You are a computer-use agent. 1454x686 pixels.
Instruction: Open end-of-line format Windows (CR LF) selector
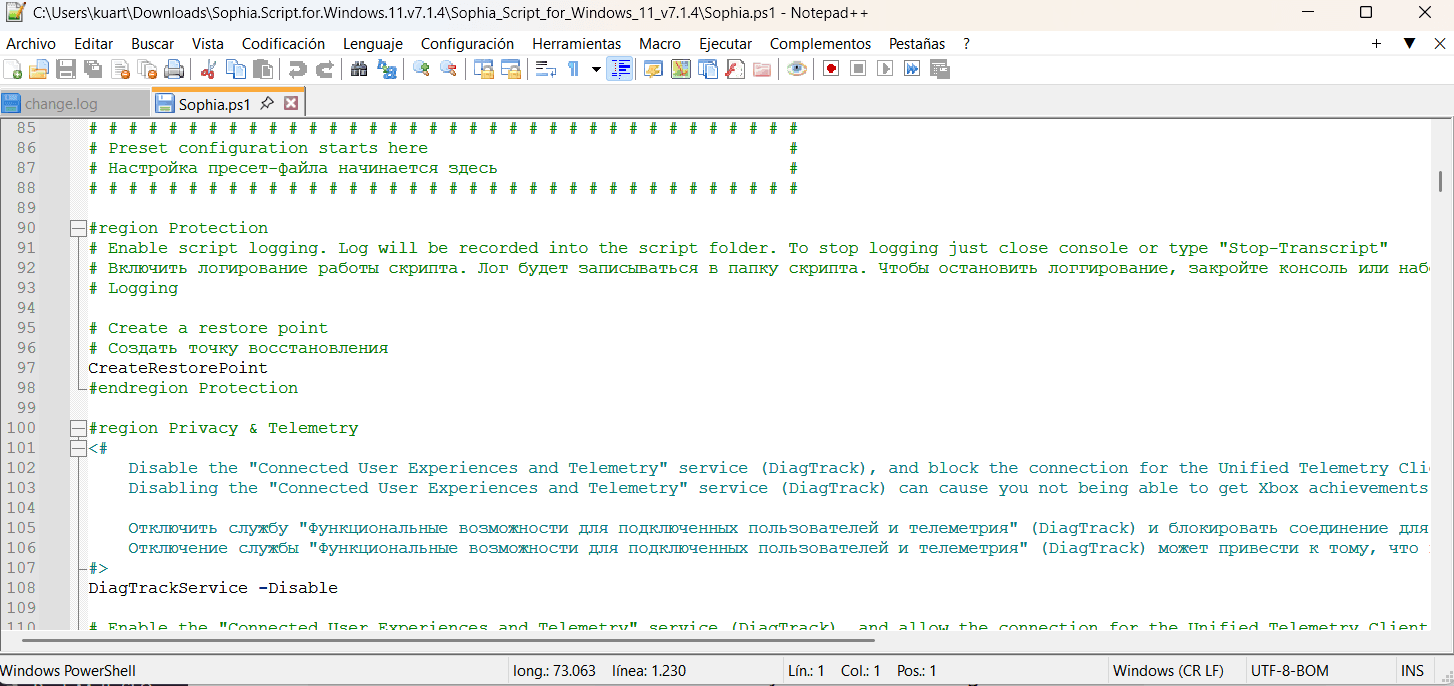pos(1168,671)
